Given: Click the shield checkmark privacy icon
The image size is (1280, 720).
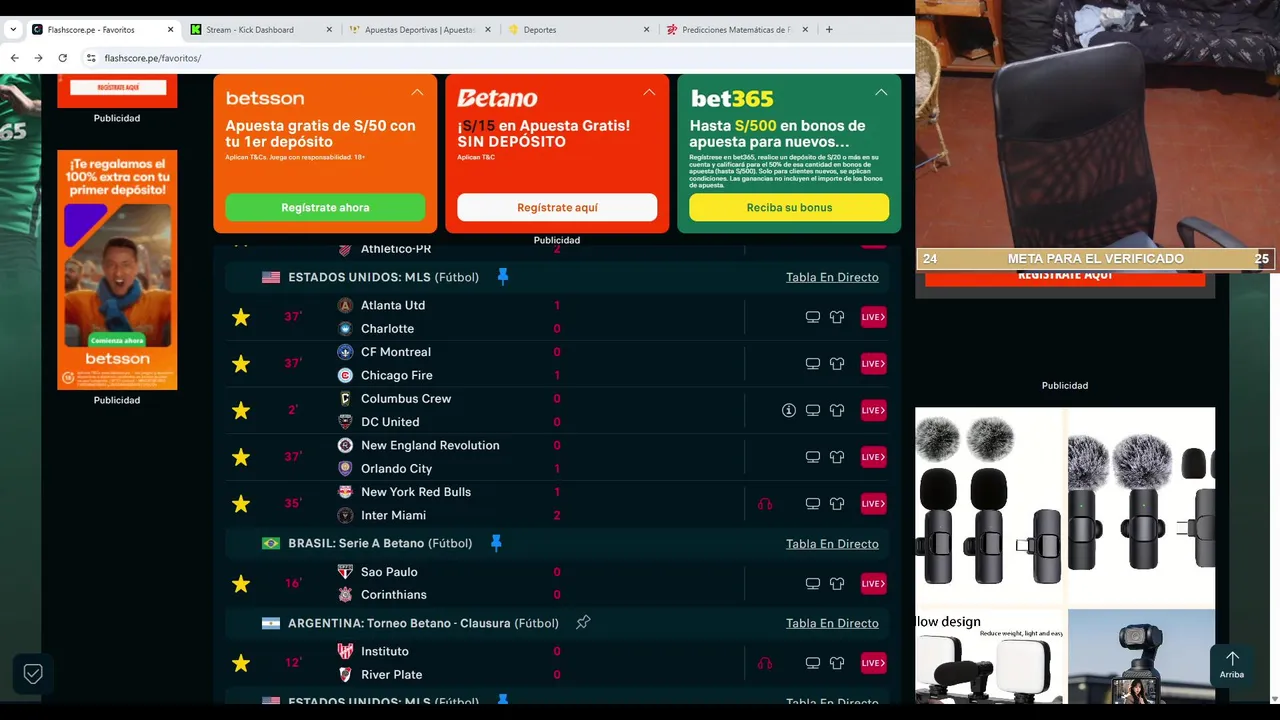Looking at the screenshot, I should (33, 674).
